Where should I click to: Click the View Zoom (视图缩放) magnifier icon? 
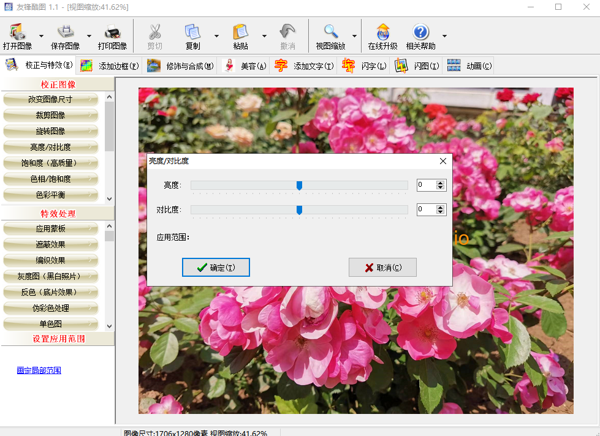[329, 32]
